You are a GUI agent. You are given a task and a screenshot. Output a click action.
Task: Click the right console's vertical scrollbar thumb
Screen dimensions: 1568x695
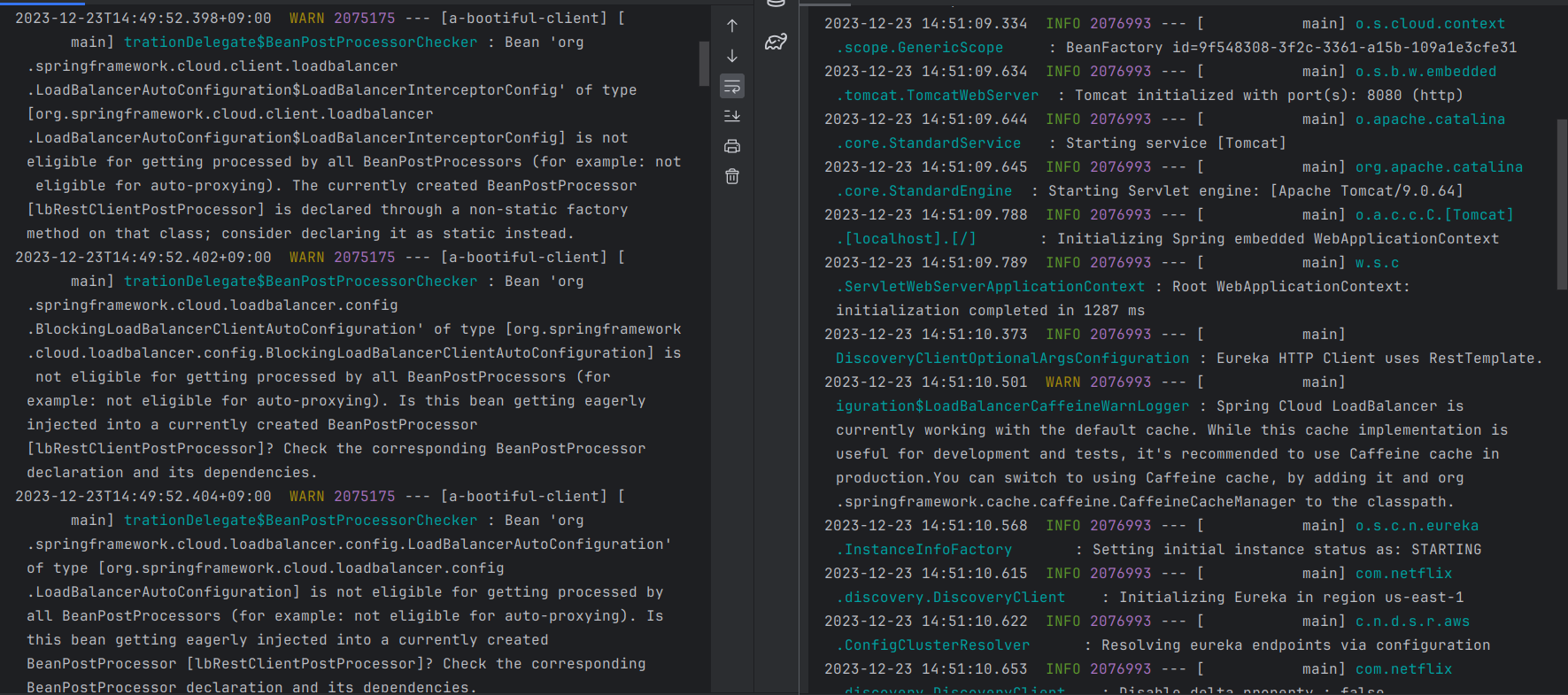[1562, 204]
